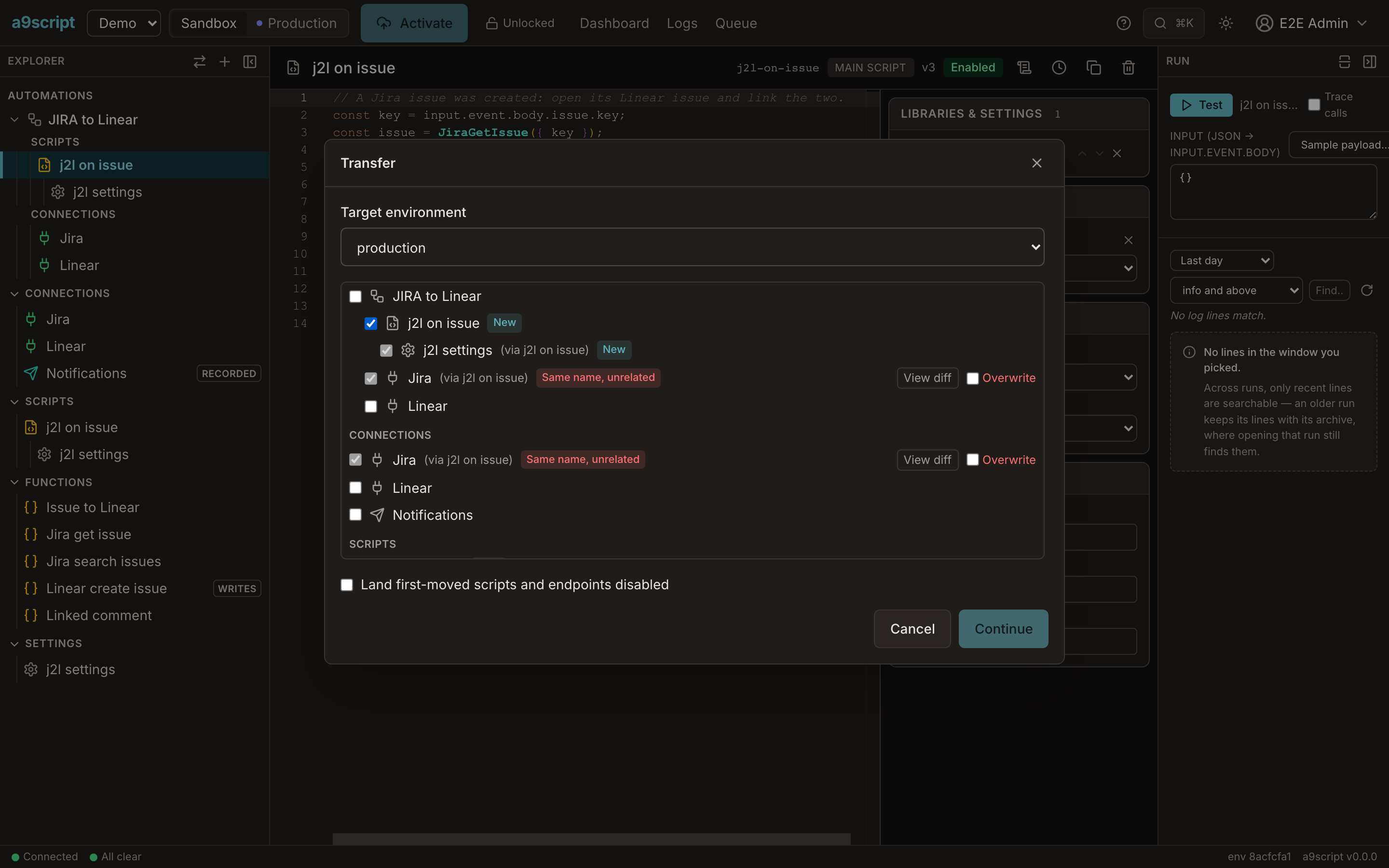Open the Target environment dropdown
Viewport: 1389px width, 868px height.
692,247
